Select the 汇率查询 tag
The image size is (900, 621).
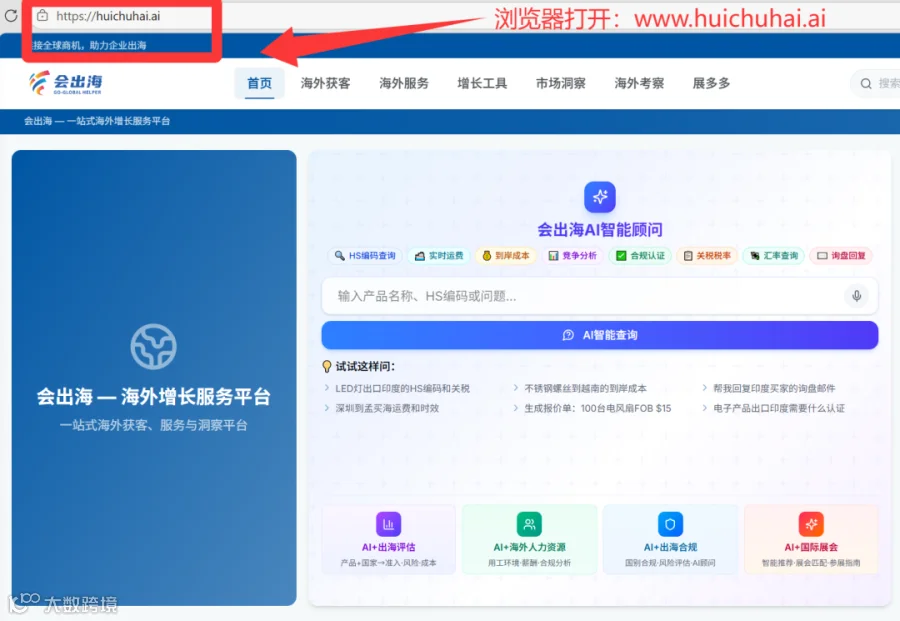point(774,255)
